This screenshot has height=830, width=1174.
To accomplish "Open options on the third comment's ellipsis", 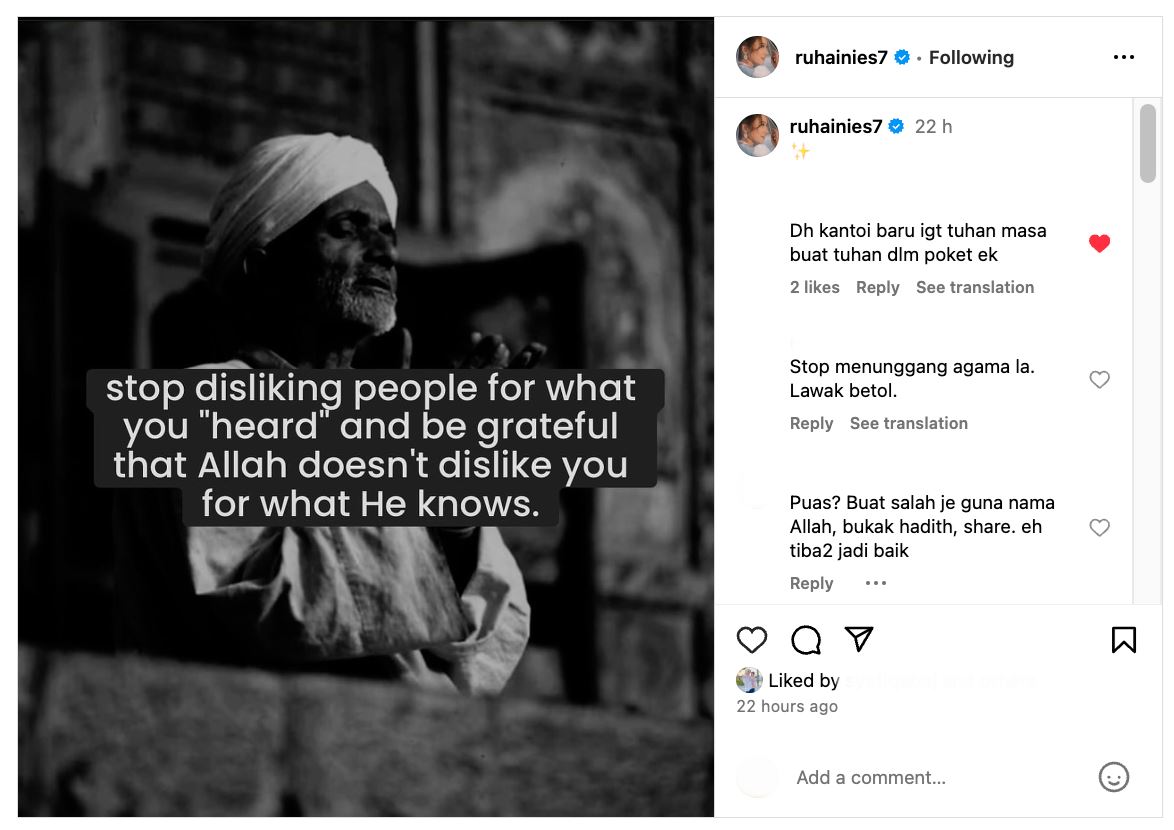I will point(876,582).
